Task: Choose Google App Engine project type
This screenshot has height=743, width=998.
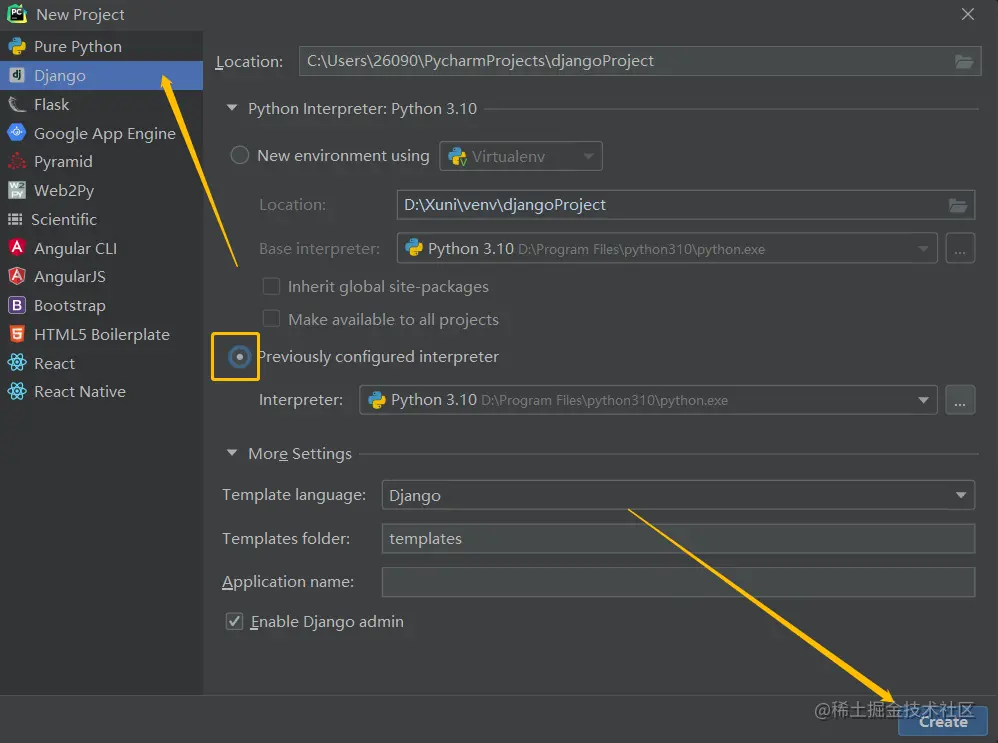Action: tap(101, 133)
